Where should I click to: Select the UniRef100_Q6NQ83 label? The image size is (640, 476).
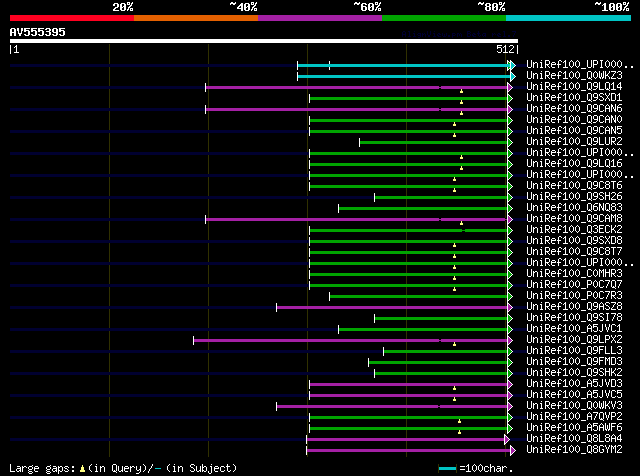pos(574,208)
